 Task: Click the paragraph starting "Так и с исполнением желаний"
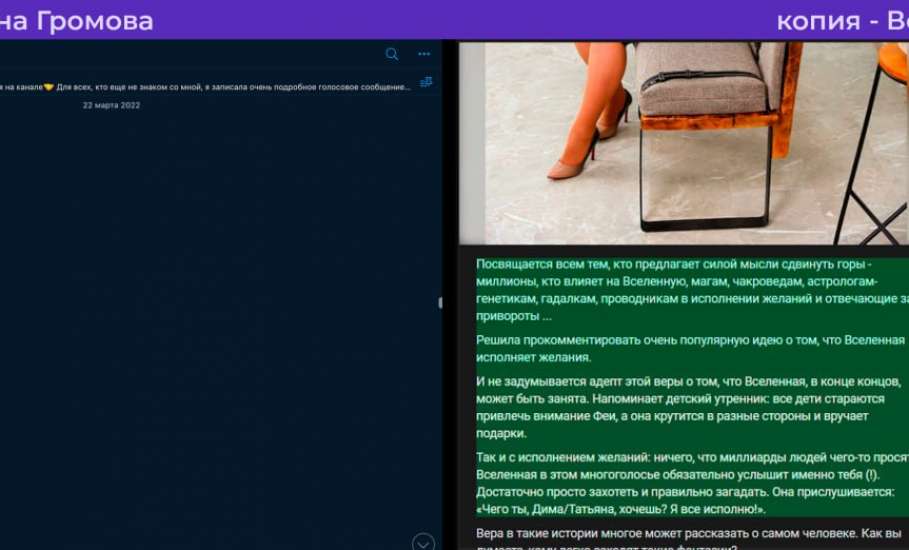(x=692, y=483)
